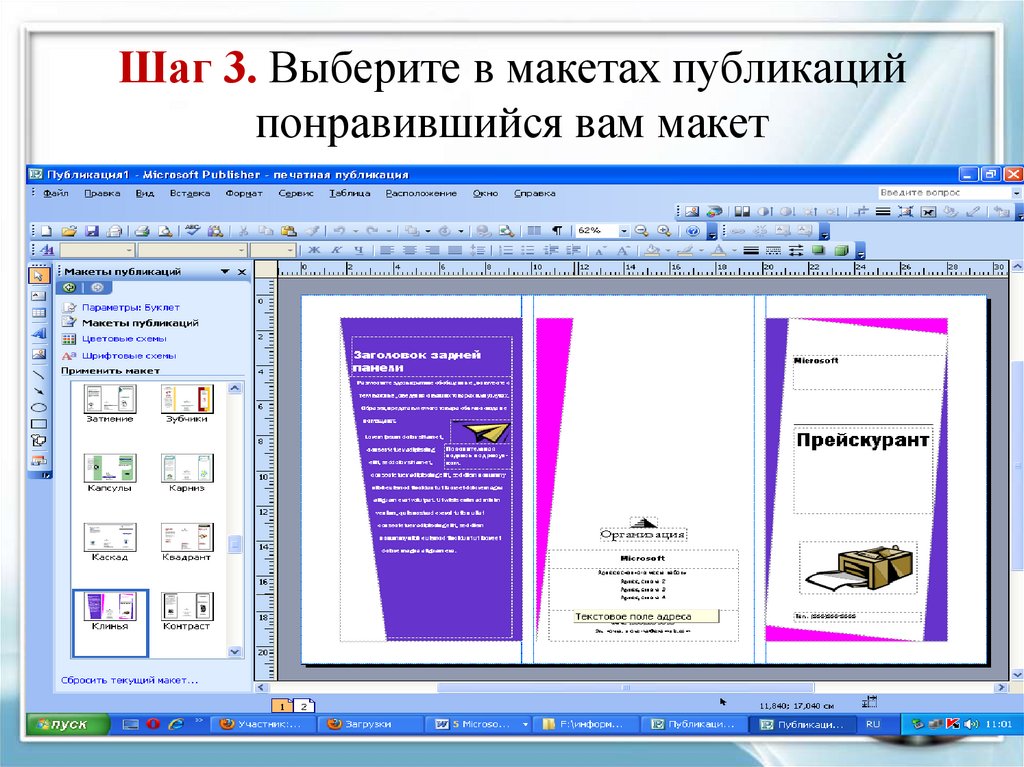Open the Fill Color dropdown arrow

click(667, 250)
